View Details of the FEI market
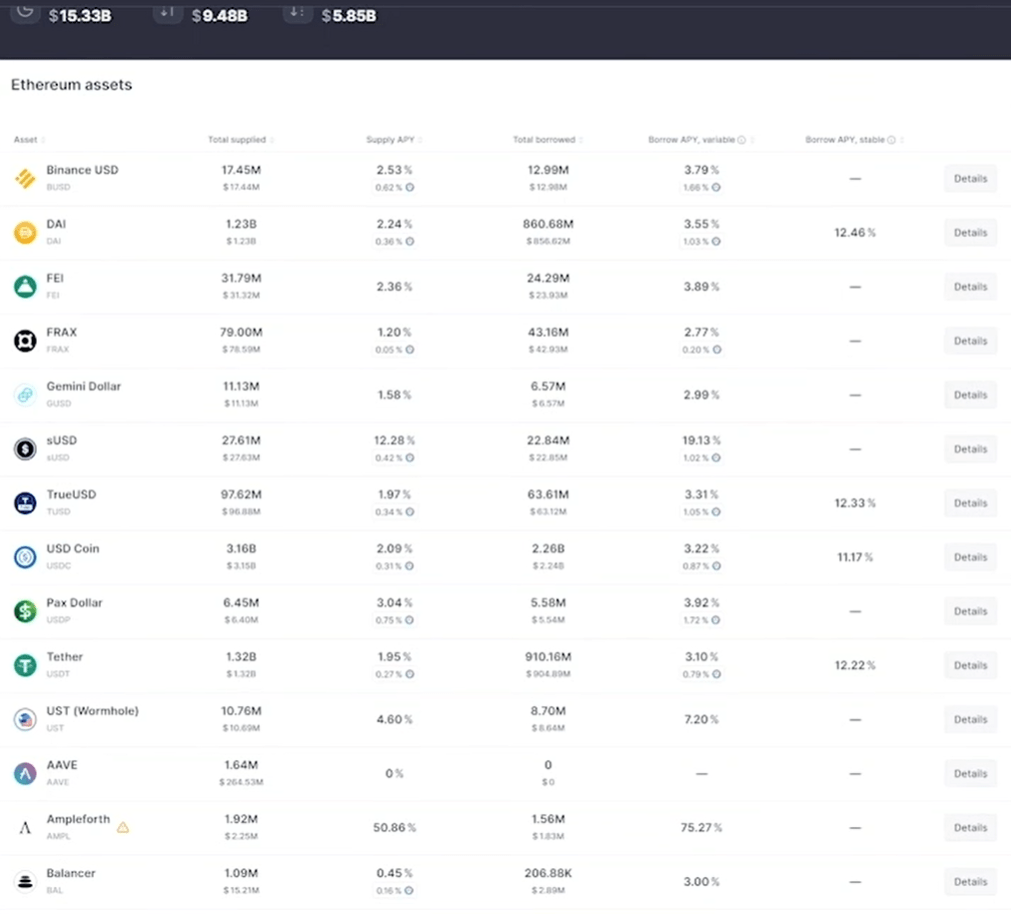 point(970,287)
